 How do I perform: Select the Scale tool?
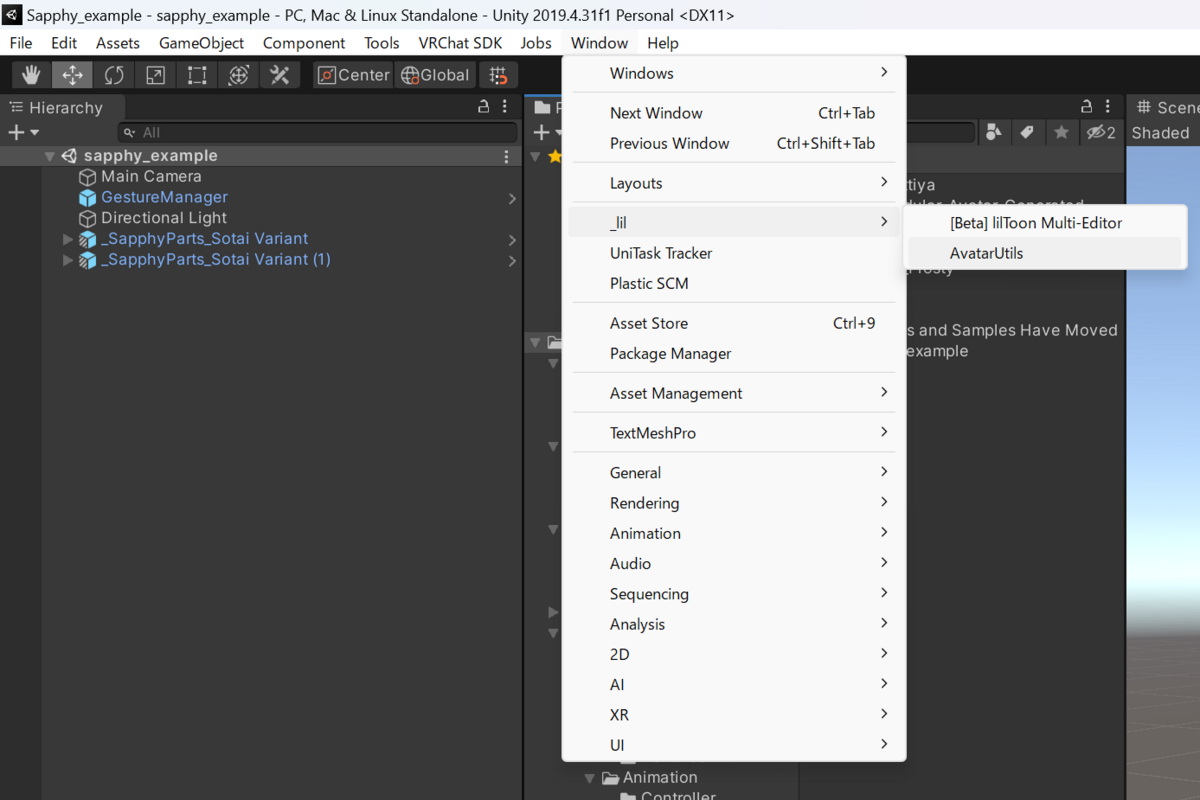(x=155, y=75)
